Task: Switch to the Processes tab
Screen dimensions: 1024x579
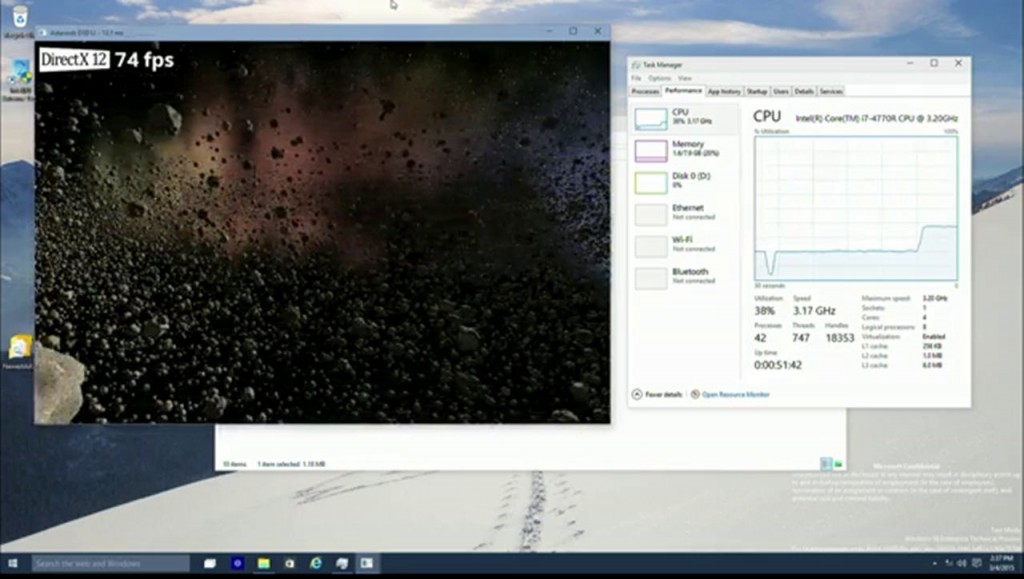Action: 645,91
